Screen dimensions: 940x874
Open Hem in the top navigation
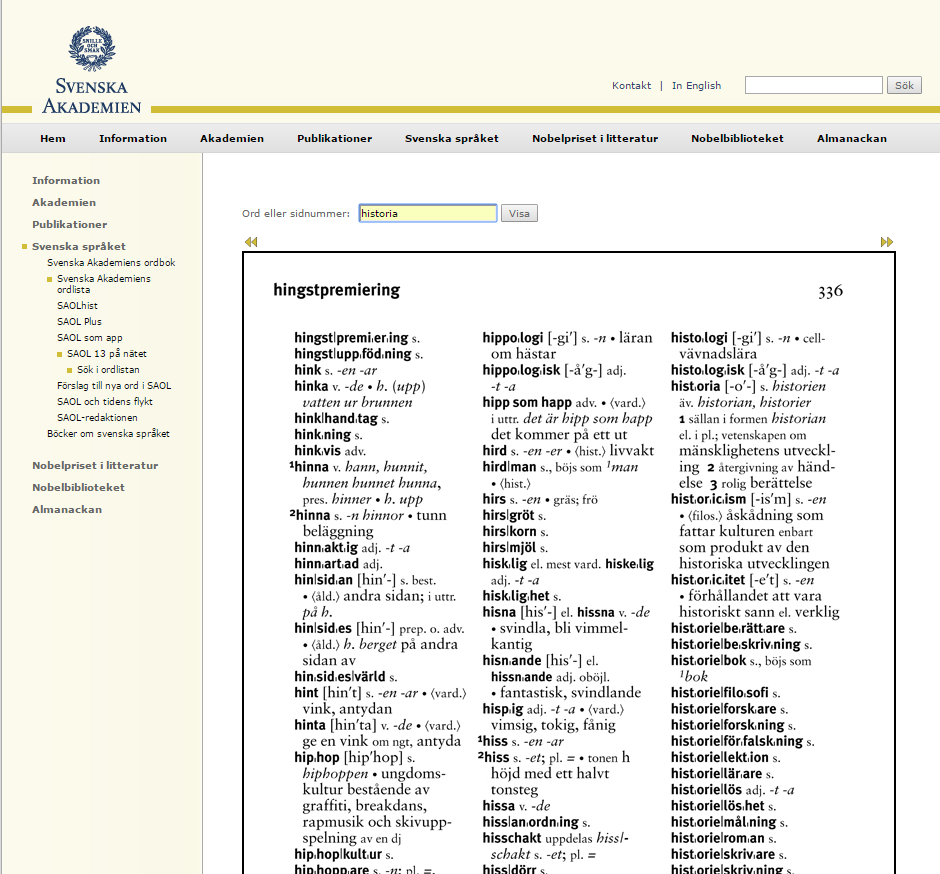point(53,138)
